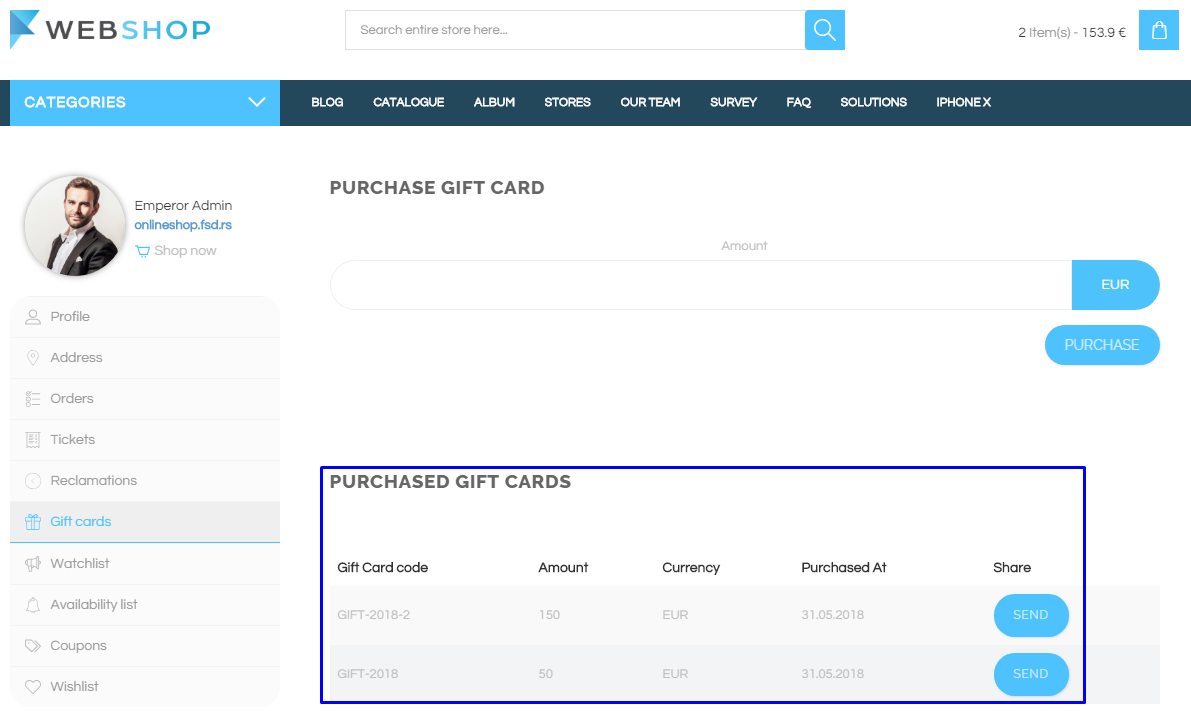This screenshot has height=711, width=1191.
Task: Click the Reclamations circle icon
Action: click(33, 481)
